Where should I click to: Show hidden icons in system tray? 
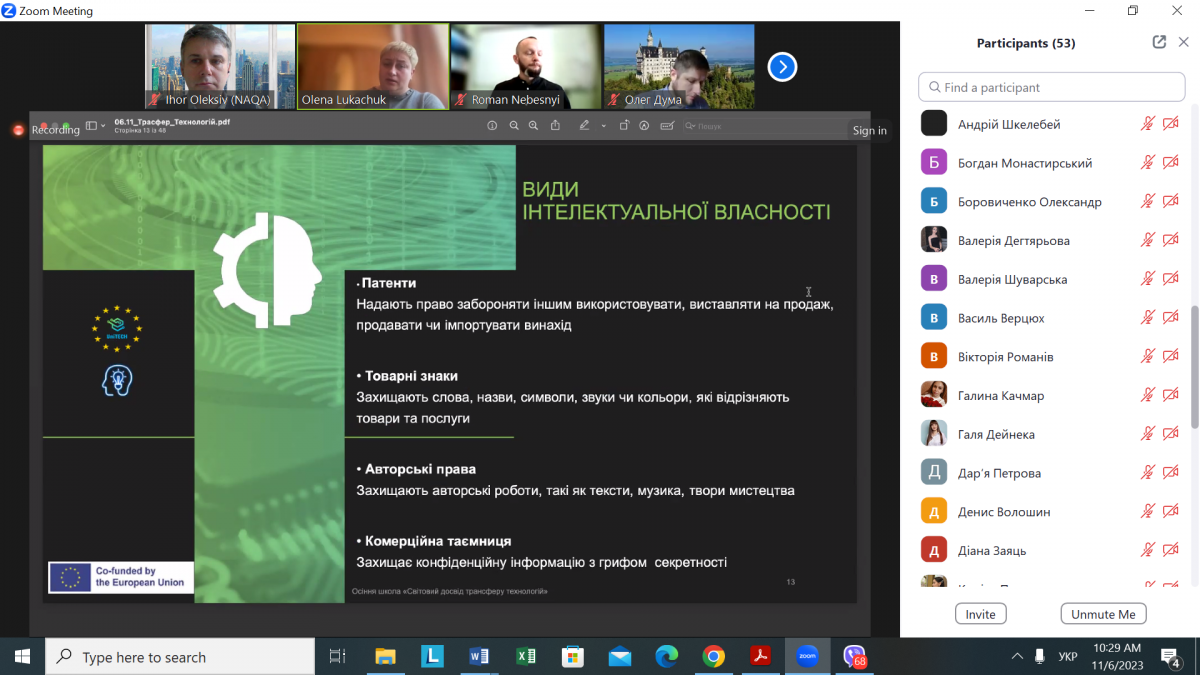1017,657
